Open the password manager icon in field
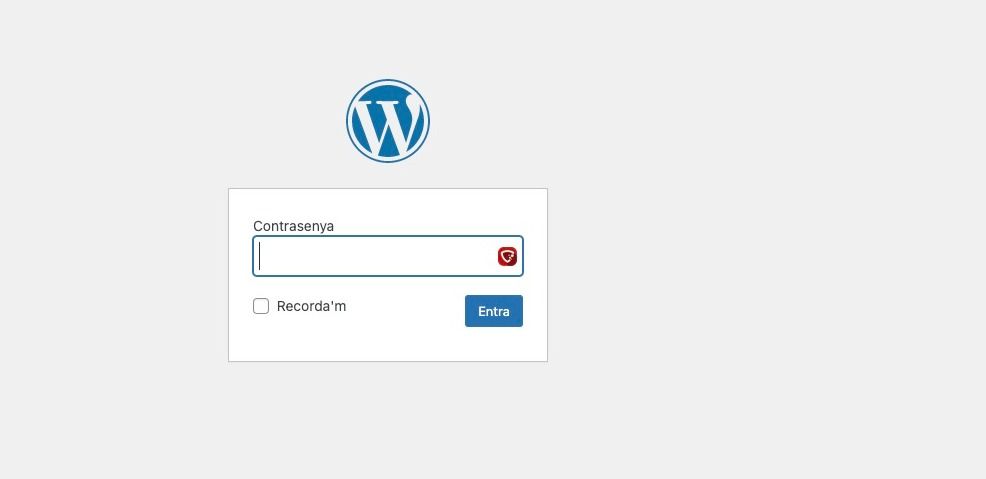The height and width of the screenshot is (479, 986). click(x=507, y=256)
